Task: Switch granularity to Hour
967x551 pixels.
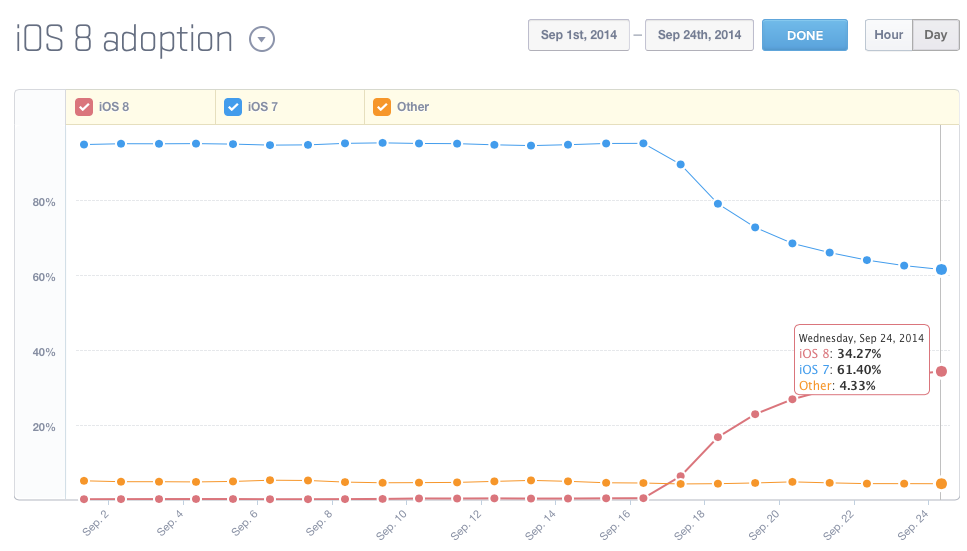Action: click(x=888, y=35)
